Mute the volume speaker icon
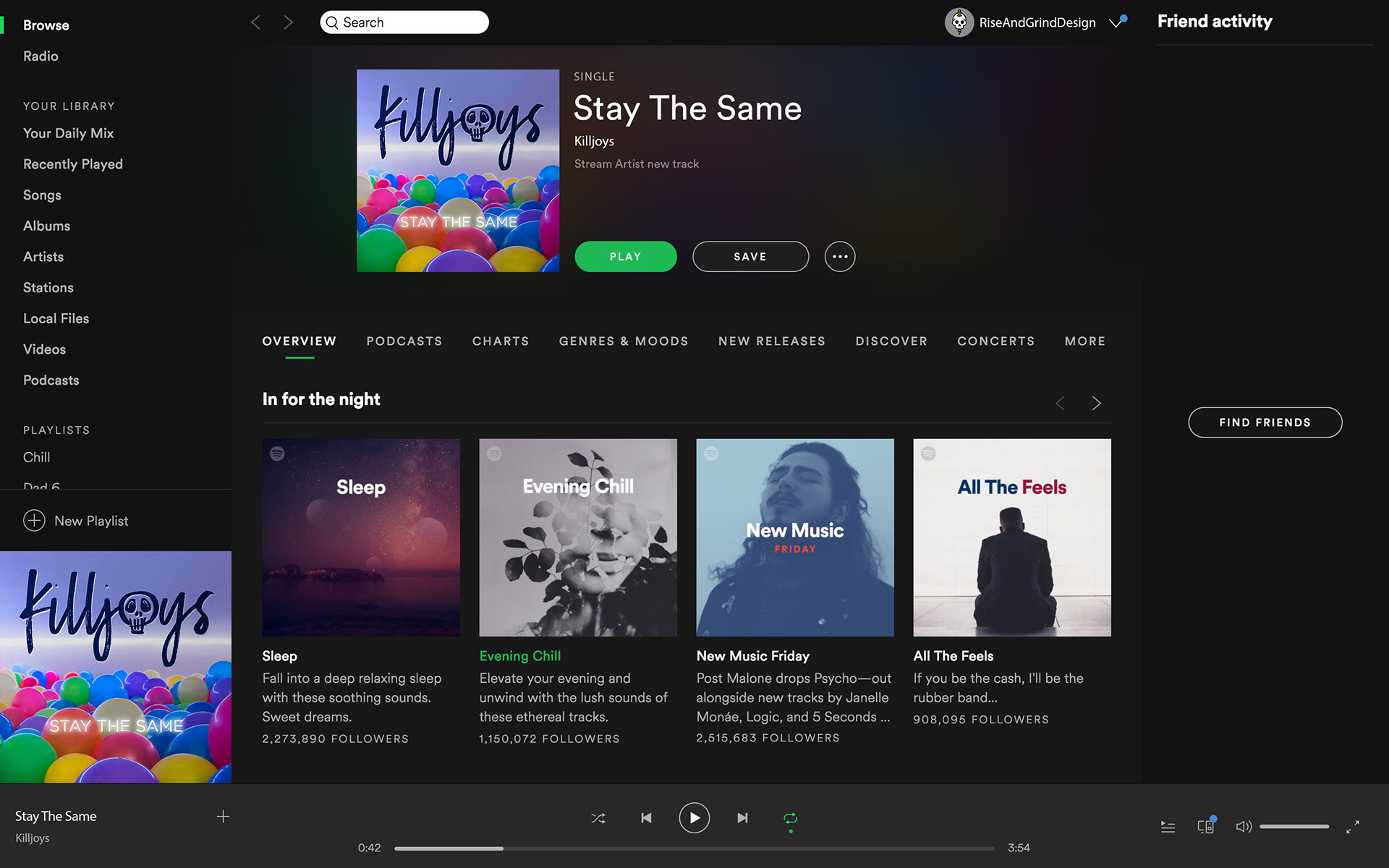 pyautogui.click(x=1244, y=826)
